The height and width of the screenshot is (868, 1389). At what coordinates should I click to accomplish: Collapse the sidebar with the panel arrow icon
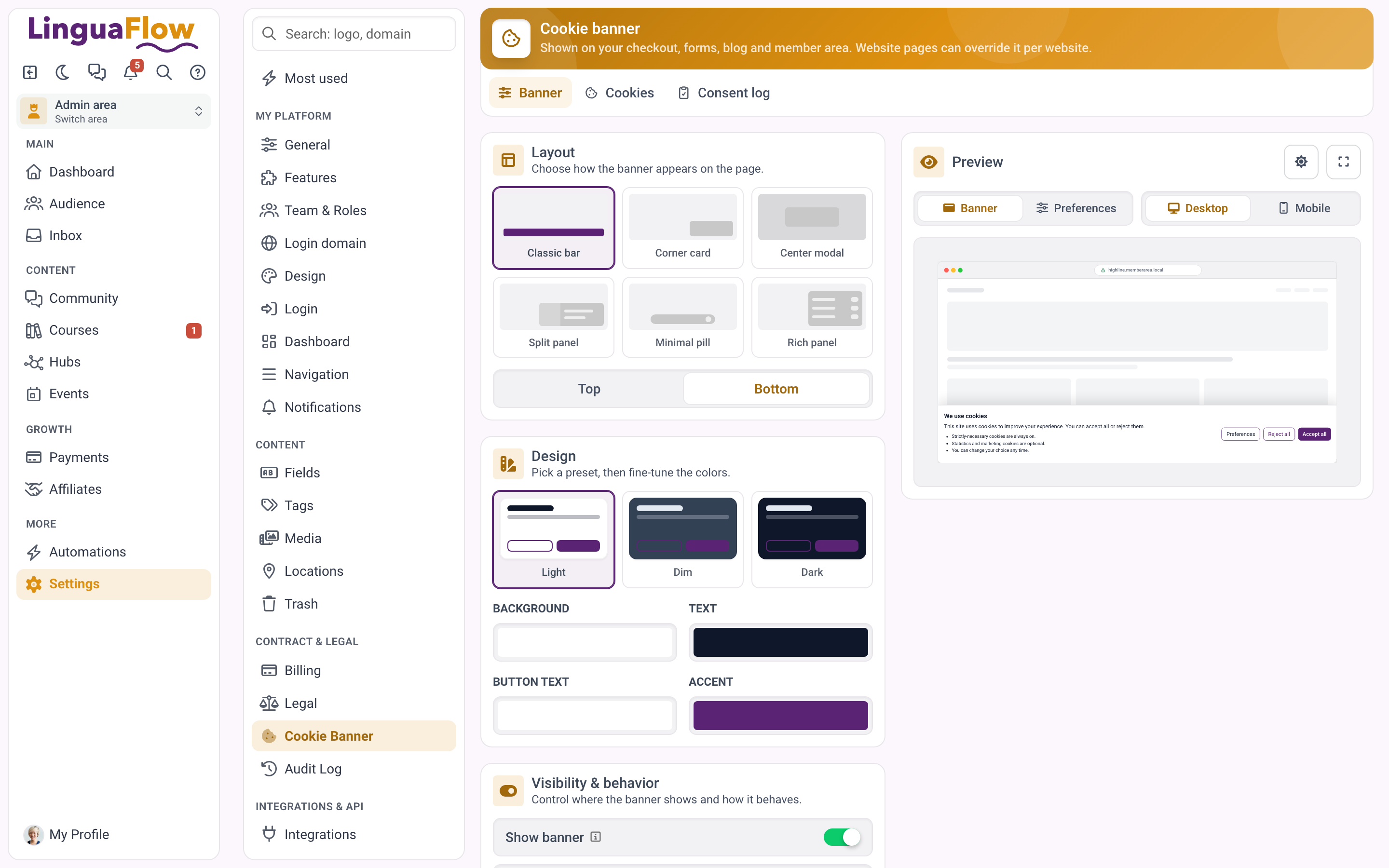[x=30, y=72]
